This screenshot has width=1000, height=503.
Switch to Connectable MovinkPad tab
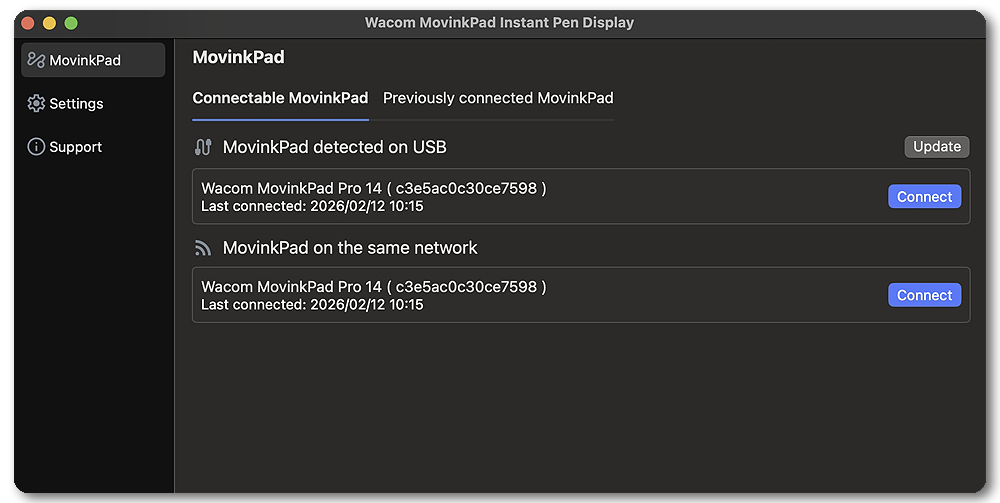[x=280, y=98]
